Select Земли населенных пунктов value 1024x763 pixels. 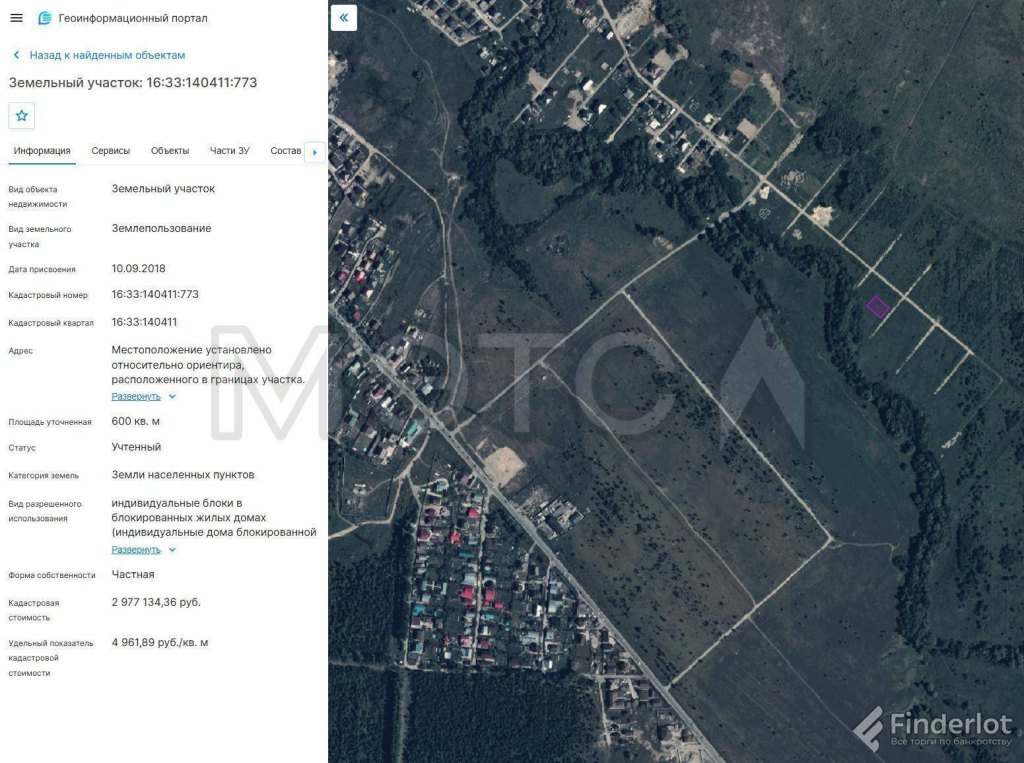[183, 475]
